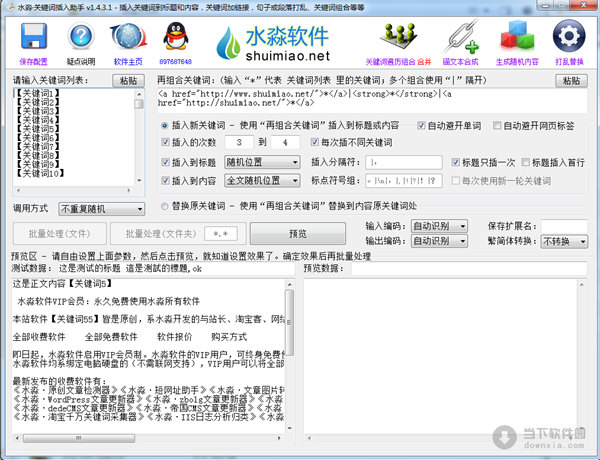Click minimum insert count field showing 3
Viewport: 600px width, 460px height.
click(x=239, y=142)
